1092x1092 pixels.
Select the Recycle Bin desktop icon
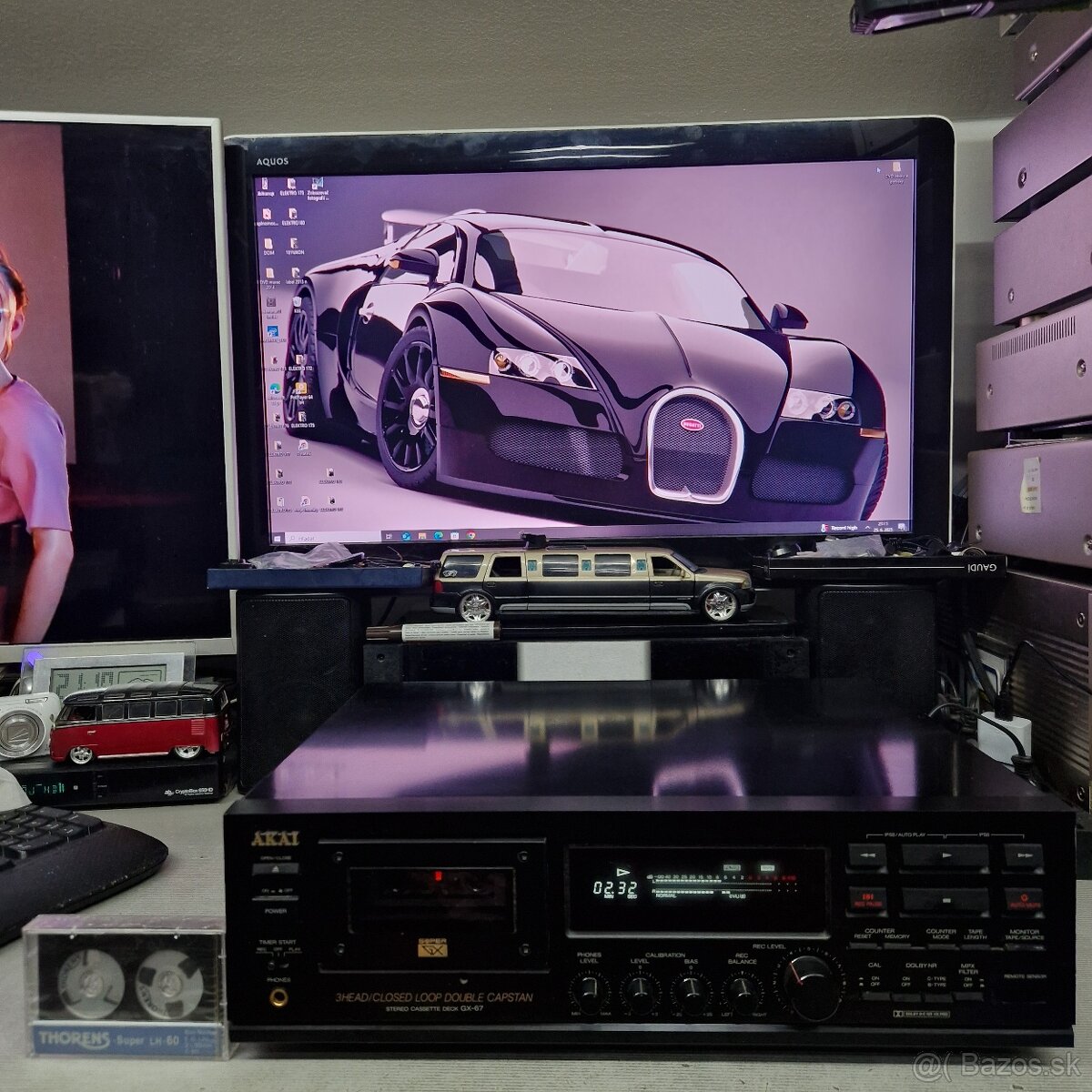(x=297, y=306)
